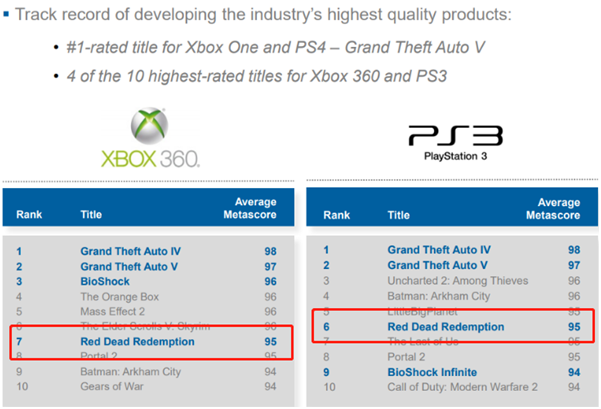Open Uncharted 2: Among Thieves entry
Screen dimensions: 601x409
452,281
